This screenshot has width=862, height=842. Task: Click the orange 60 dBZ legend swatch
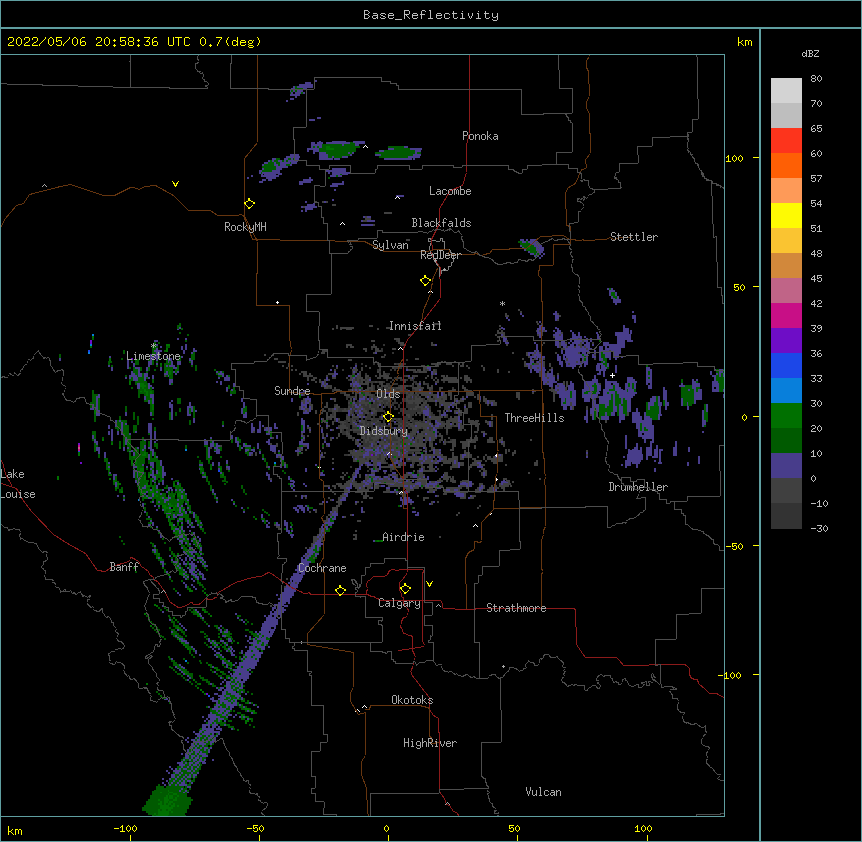pos(786,165)
